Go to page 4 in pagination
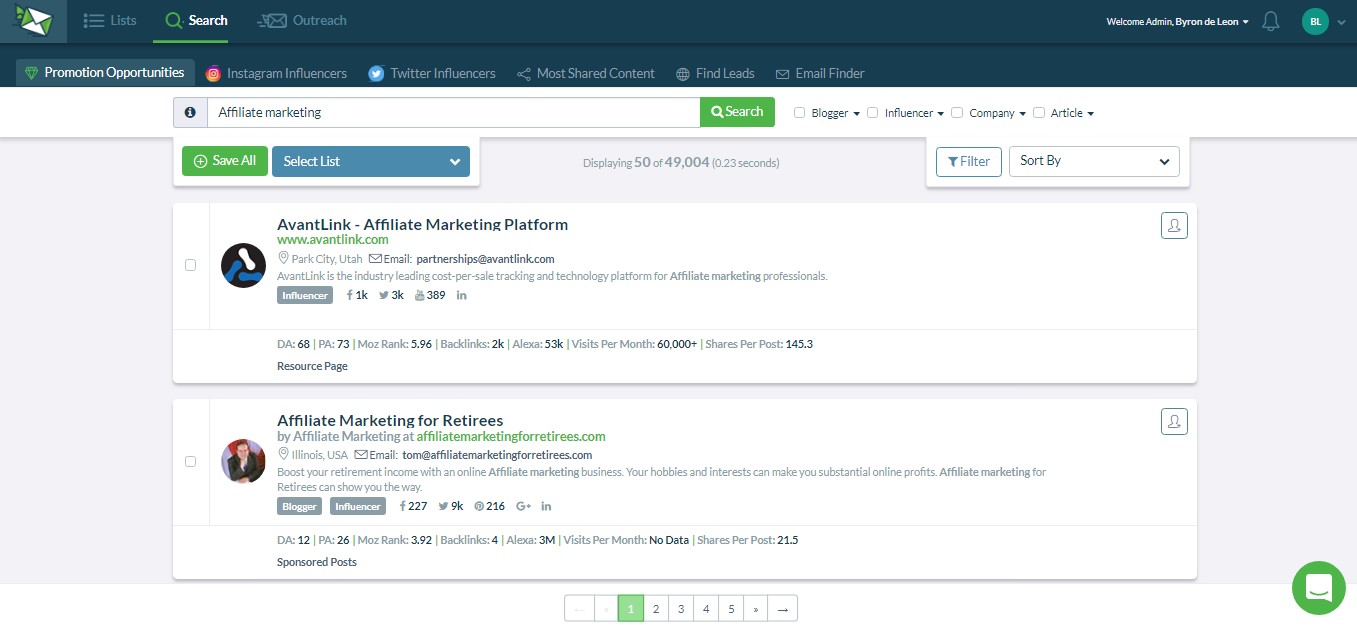Image resolution: width=1357 pixels, height=628 pixels. [706, 608]
